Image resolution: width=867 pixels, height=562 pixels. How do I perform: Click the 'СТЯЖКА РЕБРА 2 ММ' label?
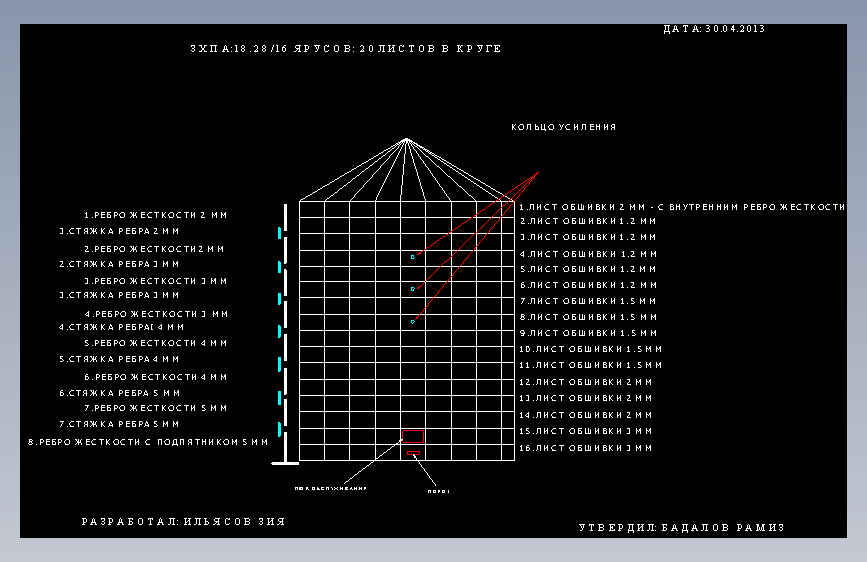click(x=119, y=231)
